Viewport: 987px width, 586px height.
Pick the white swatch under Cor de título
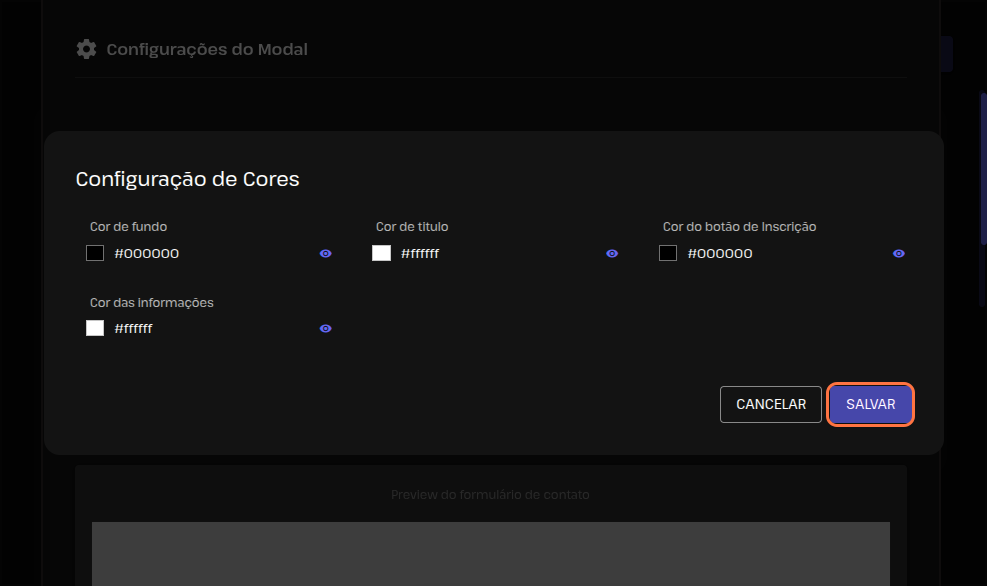381,254
